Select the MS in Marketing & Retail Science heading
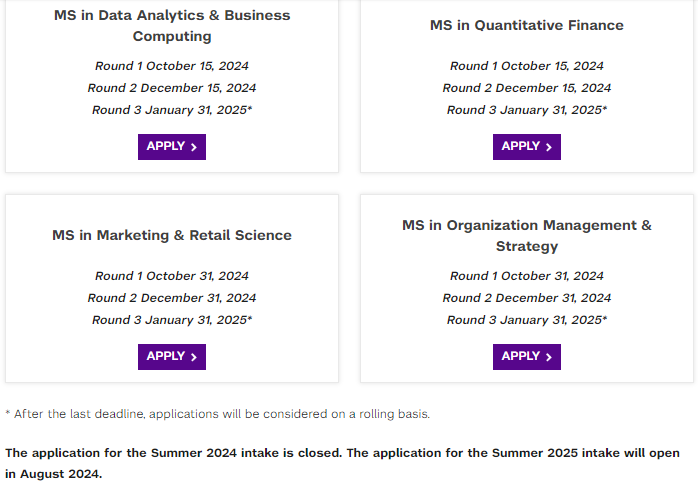Image resolution: width=698 pixels, height=484 pixels. [x=172, y=235]
